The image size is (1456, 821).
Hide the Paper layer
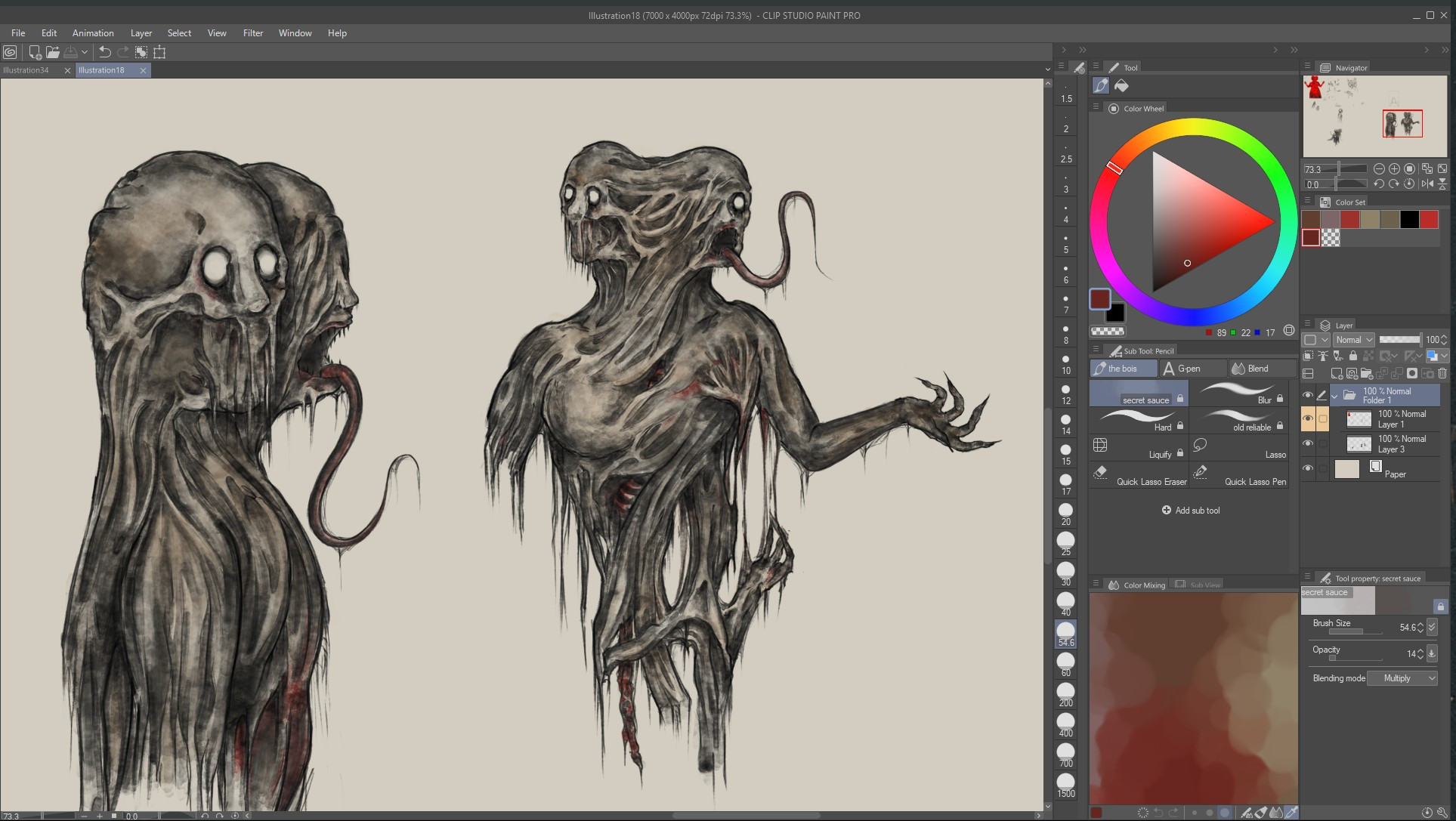tap(1307, 468)
